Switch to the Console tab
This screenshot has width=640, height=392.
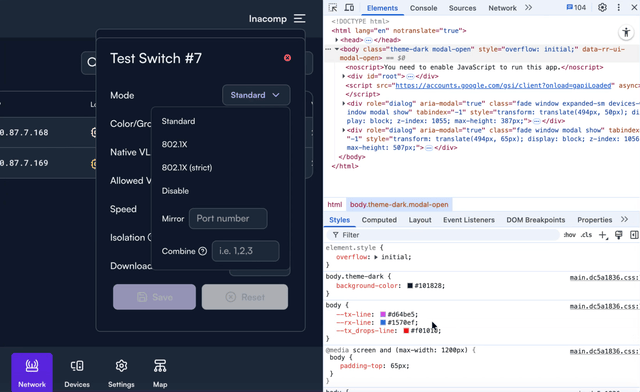(x=423, y=8)
